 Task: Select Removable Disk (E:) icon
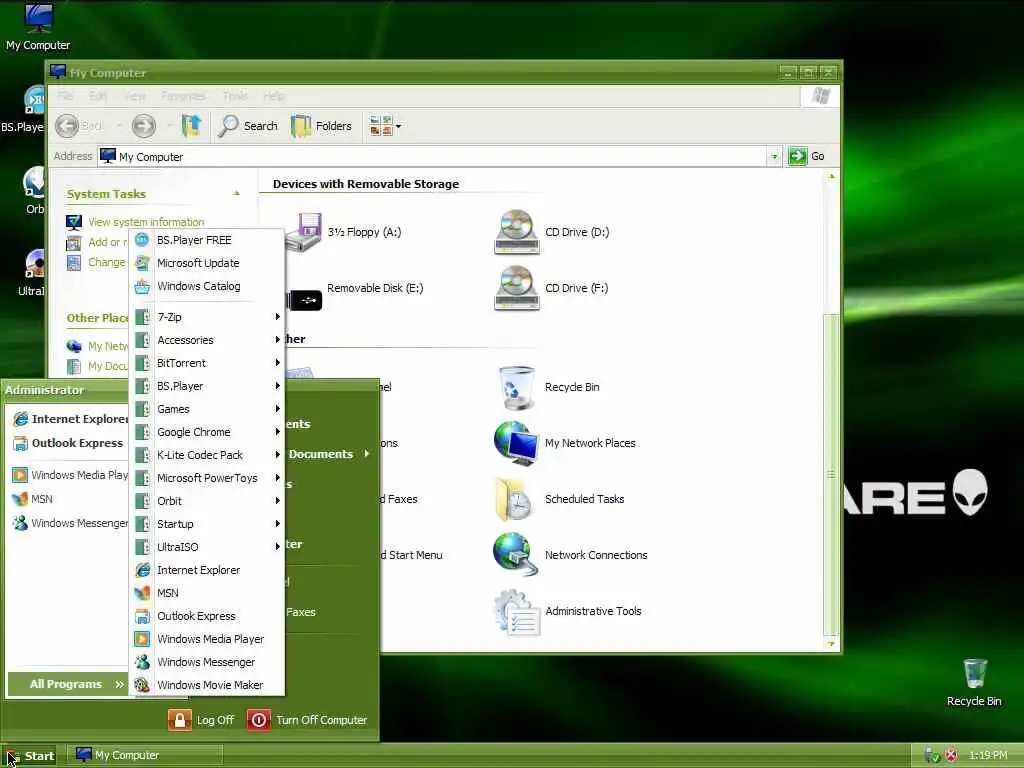[x=355, y=295]
